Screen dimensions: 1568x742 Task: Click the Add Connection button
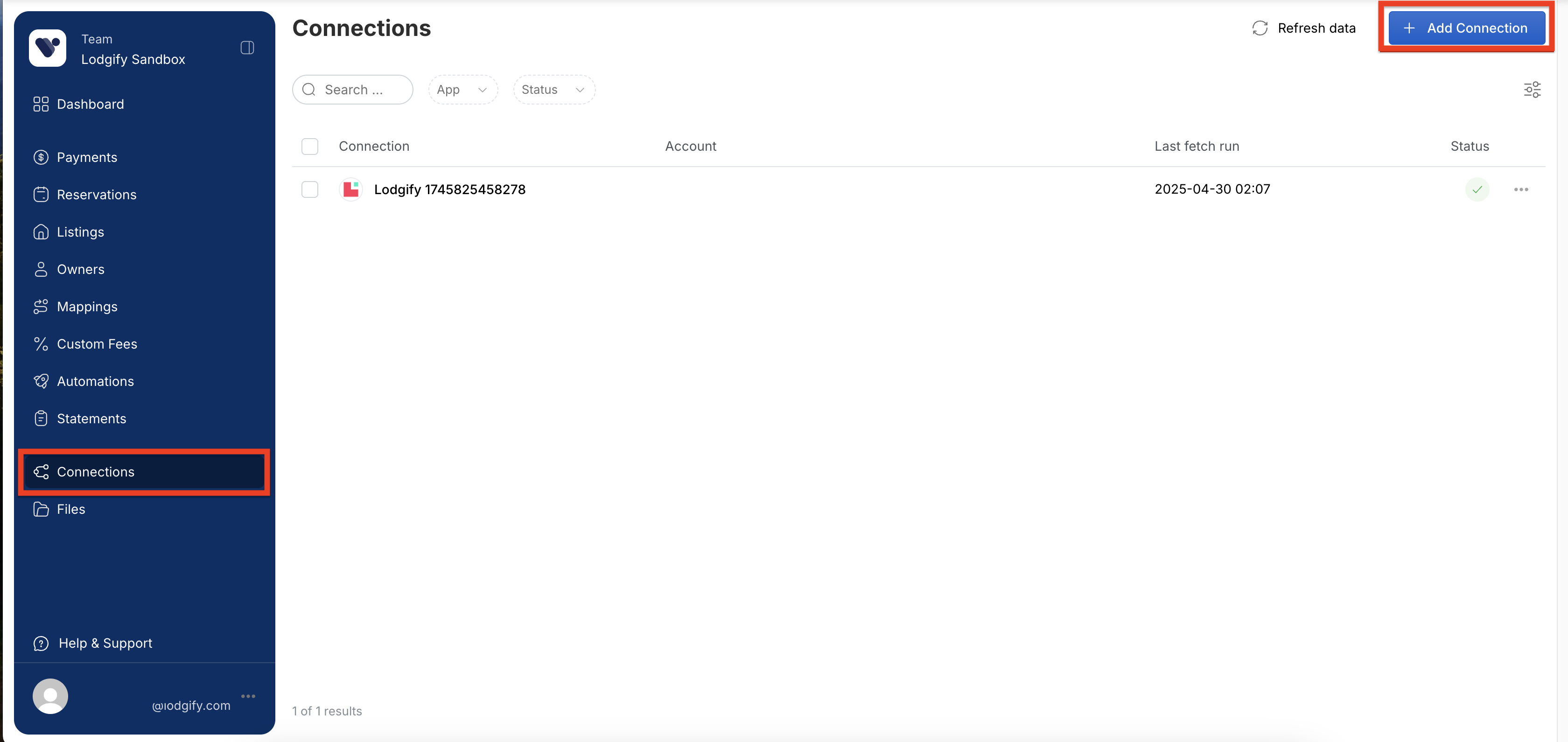click(x=1466, y=28)
